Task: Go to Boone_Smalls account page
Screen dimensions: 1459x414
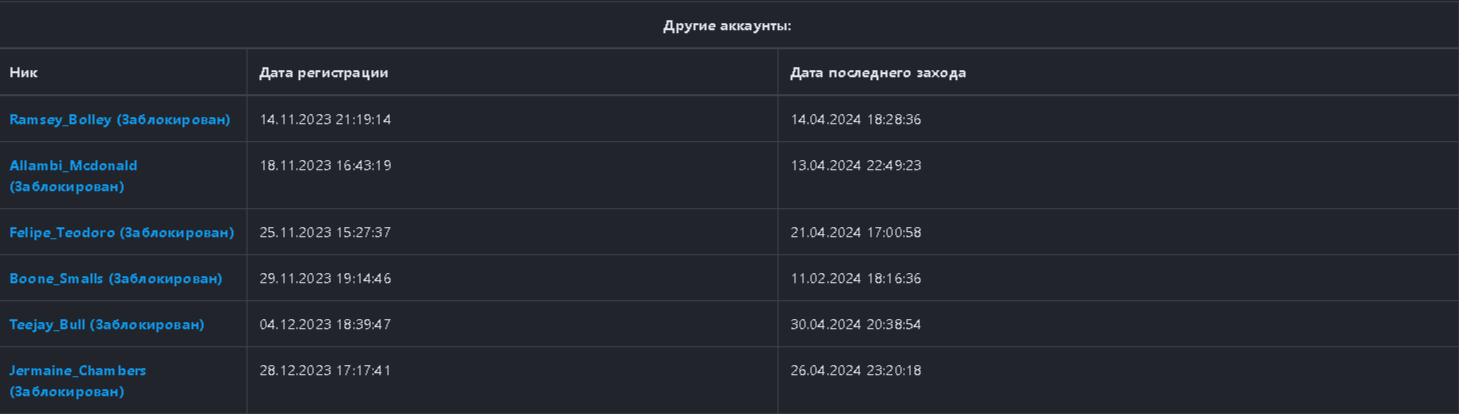Action: 115,278
